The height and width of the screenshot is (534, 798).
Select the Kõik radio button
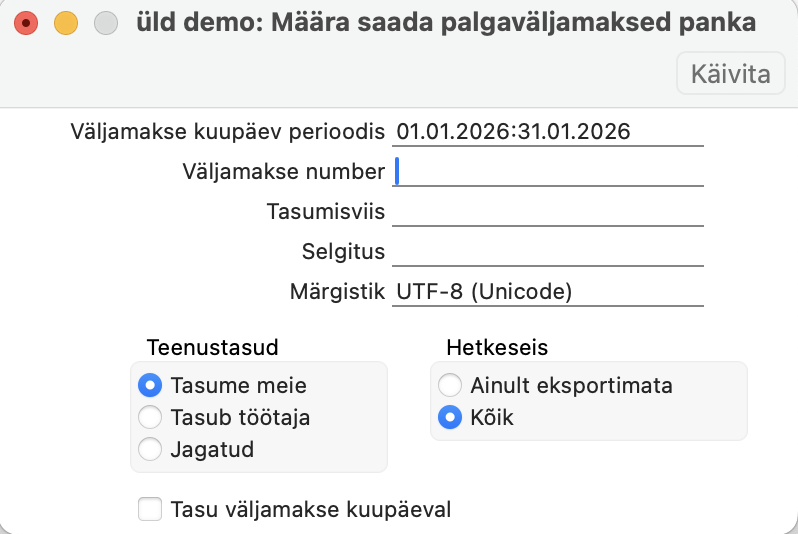tap(450, 417)
